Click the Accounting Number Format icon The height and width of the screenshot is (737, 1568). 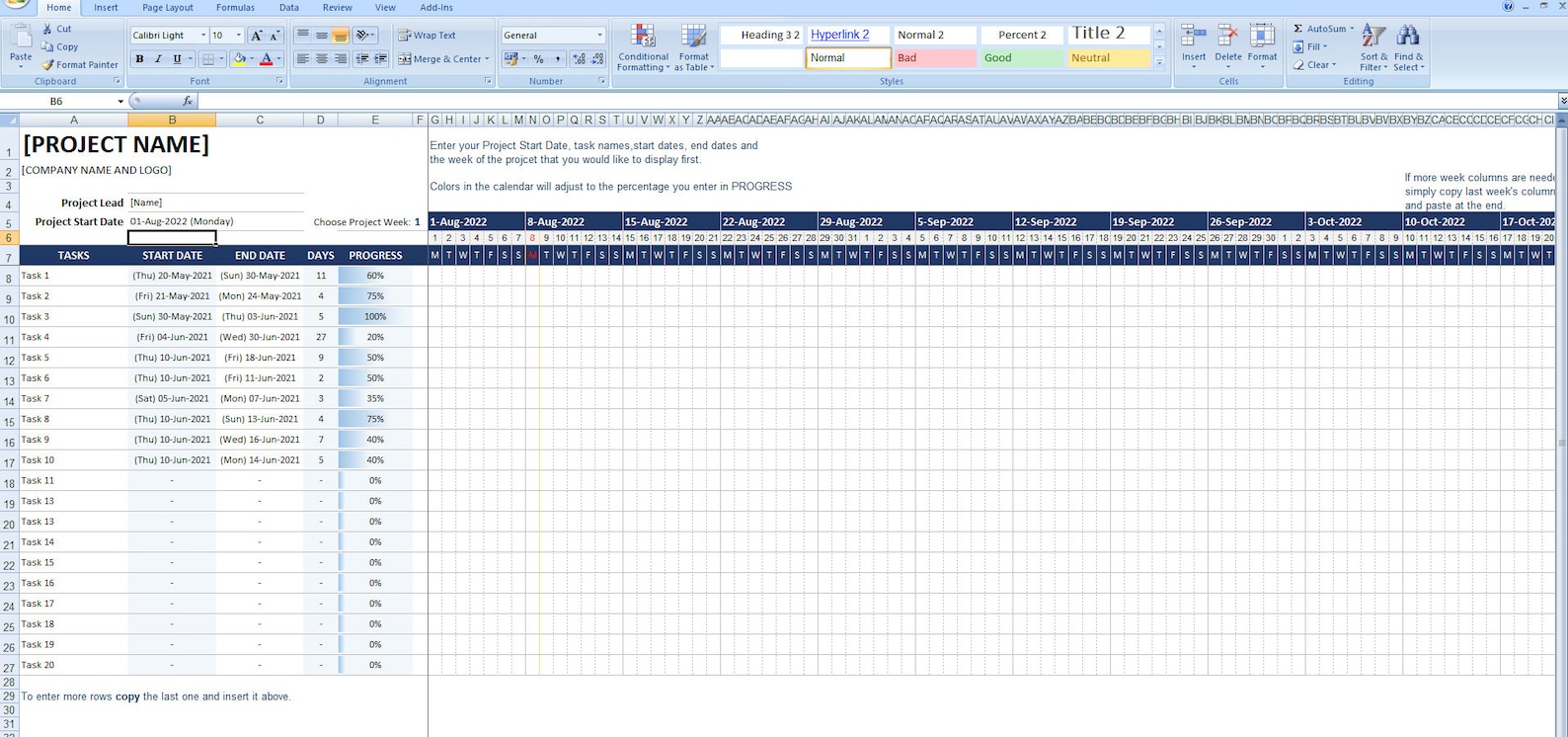click(510, 59)
